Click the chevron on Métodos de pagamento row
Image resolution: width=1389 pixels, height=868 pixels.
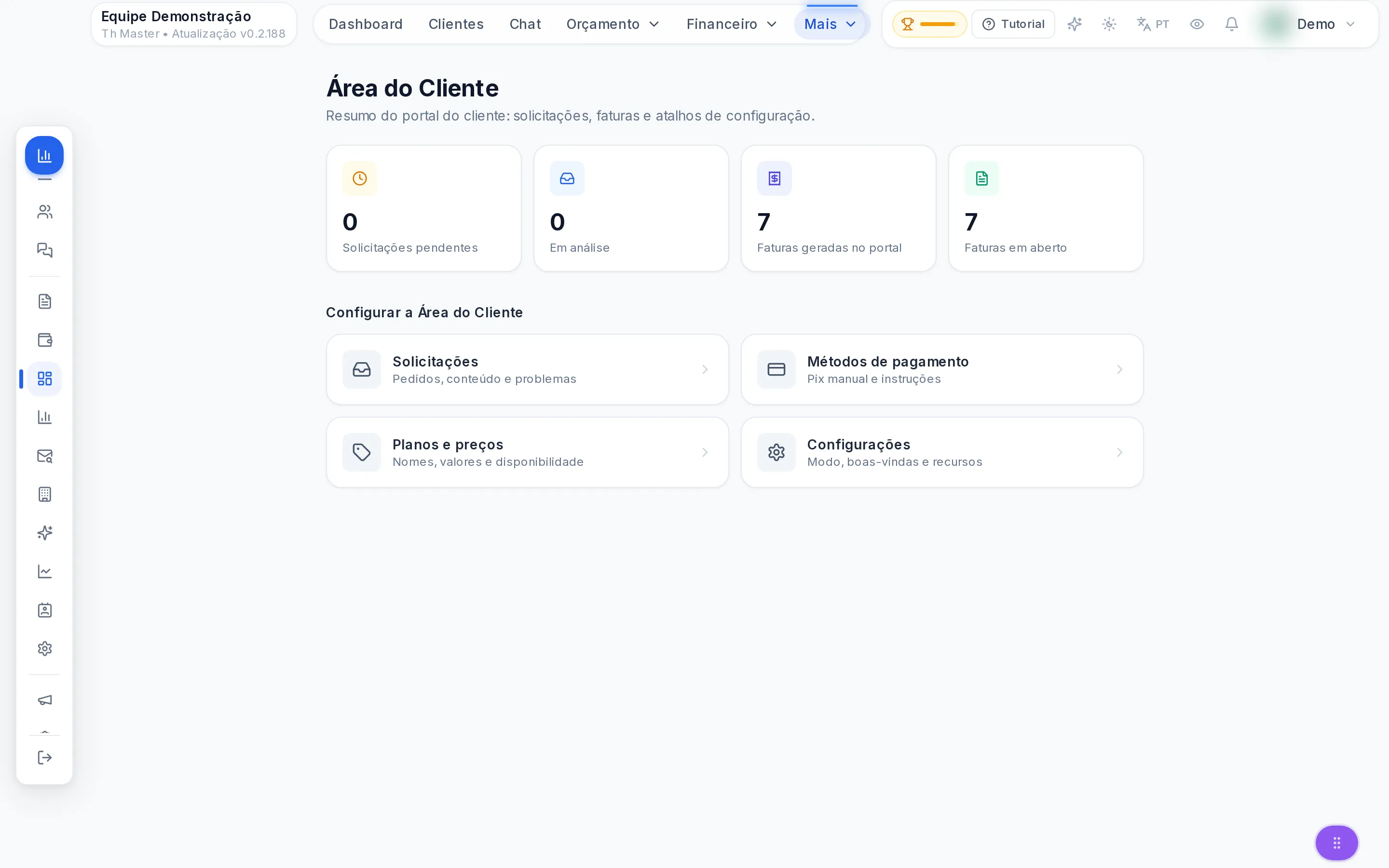pyautogui.click(x=1119, y=370)
